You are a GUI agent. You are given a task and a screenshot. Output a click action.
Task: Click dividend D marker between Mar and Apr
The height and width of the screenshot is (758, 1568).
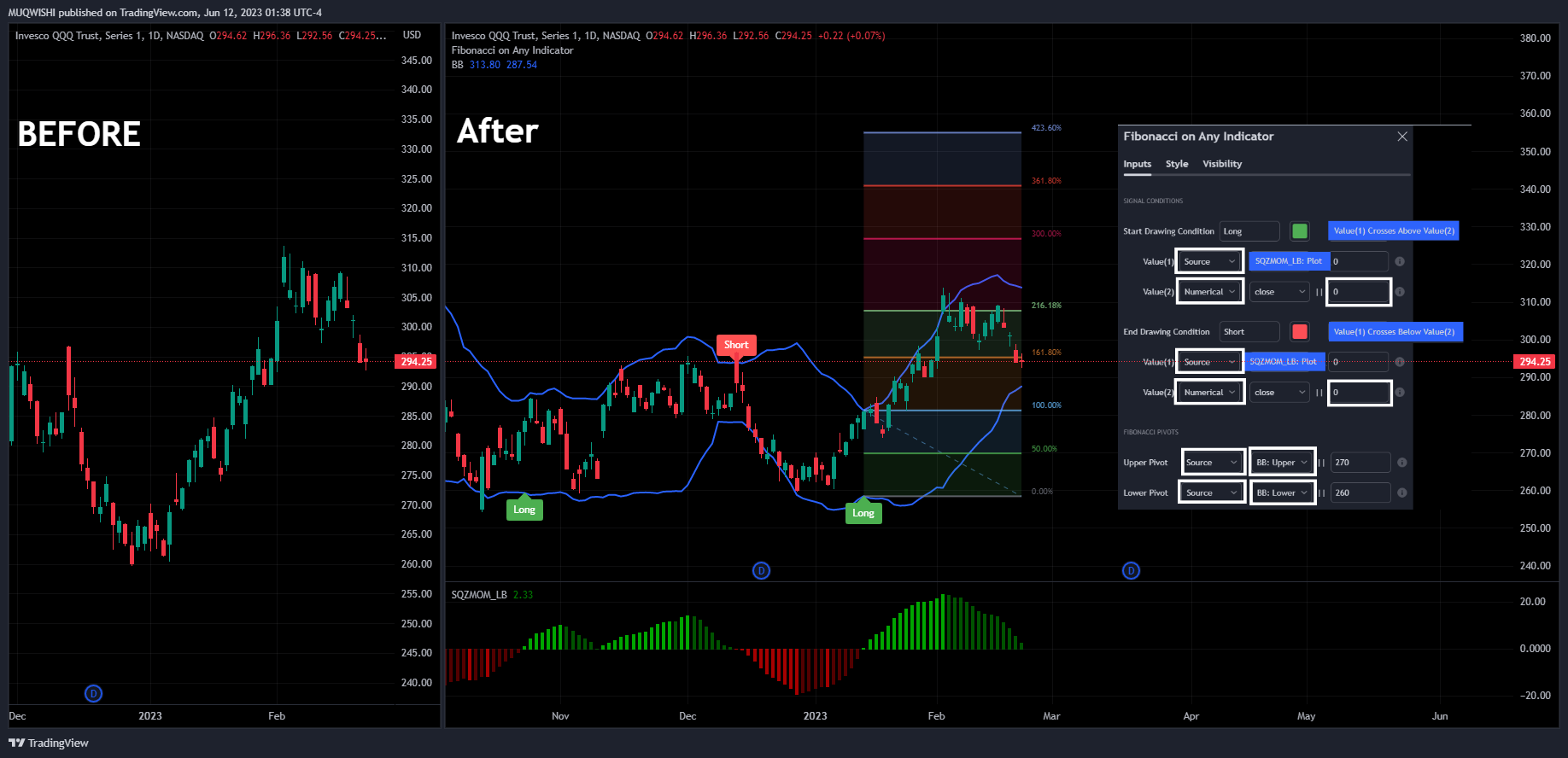pyautogui.click(x=1131, y=570)
